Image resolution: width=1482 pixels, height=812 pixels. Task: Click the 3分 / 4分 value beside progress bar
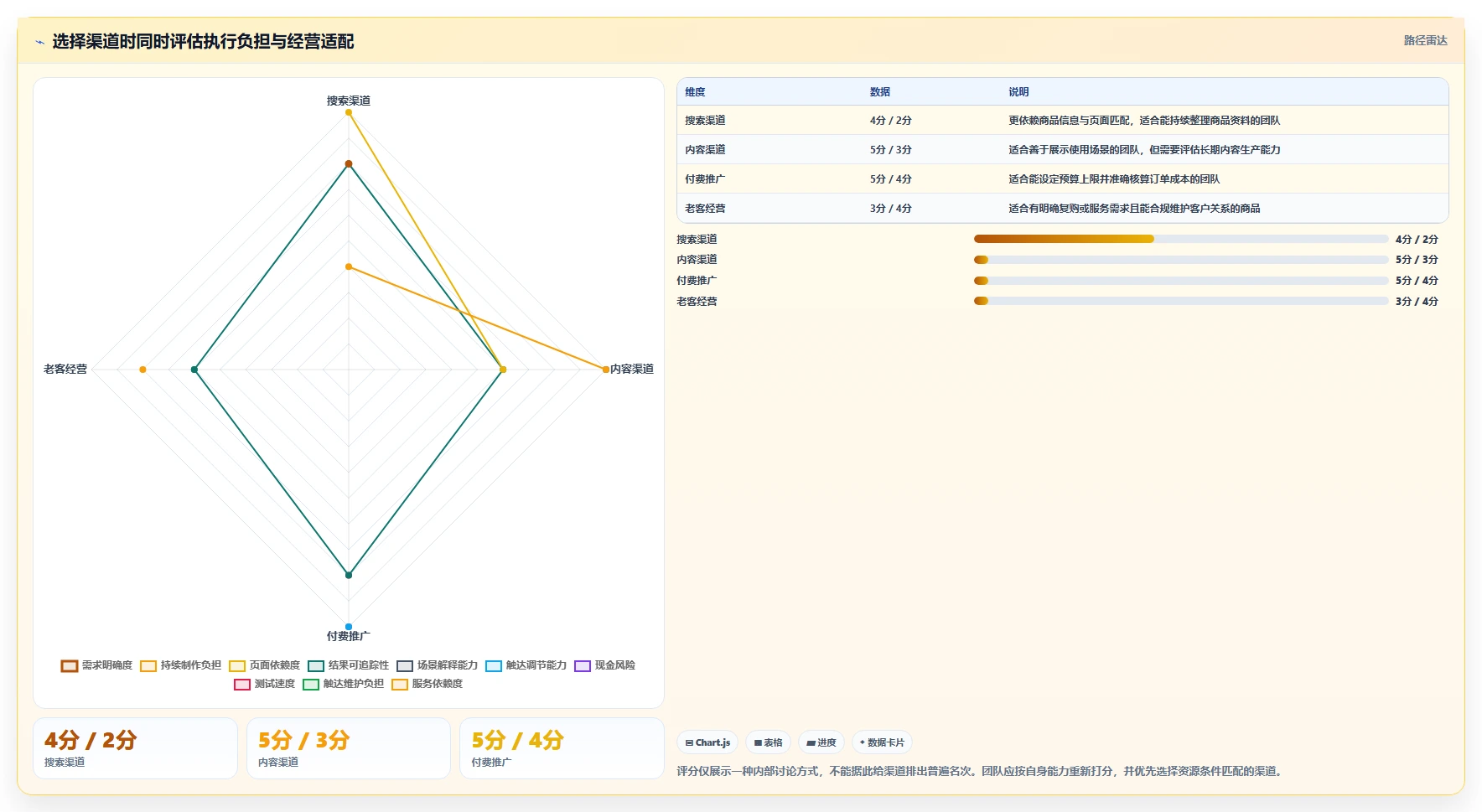click(x=1417, y=302)
